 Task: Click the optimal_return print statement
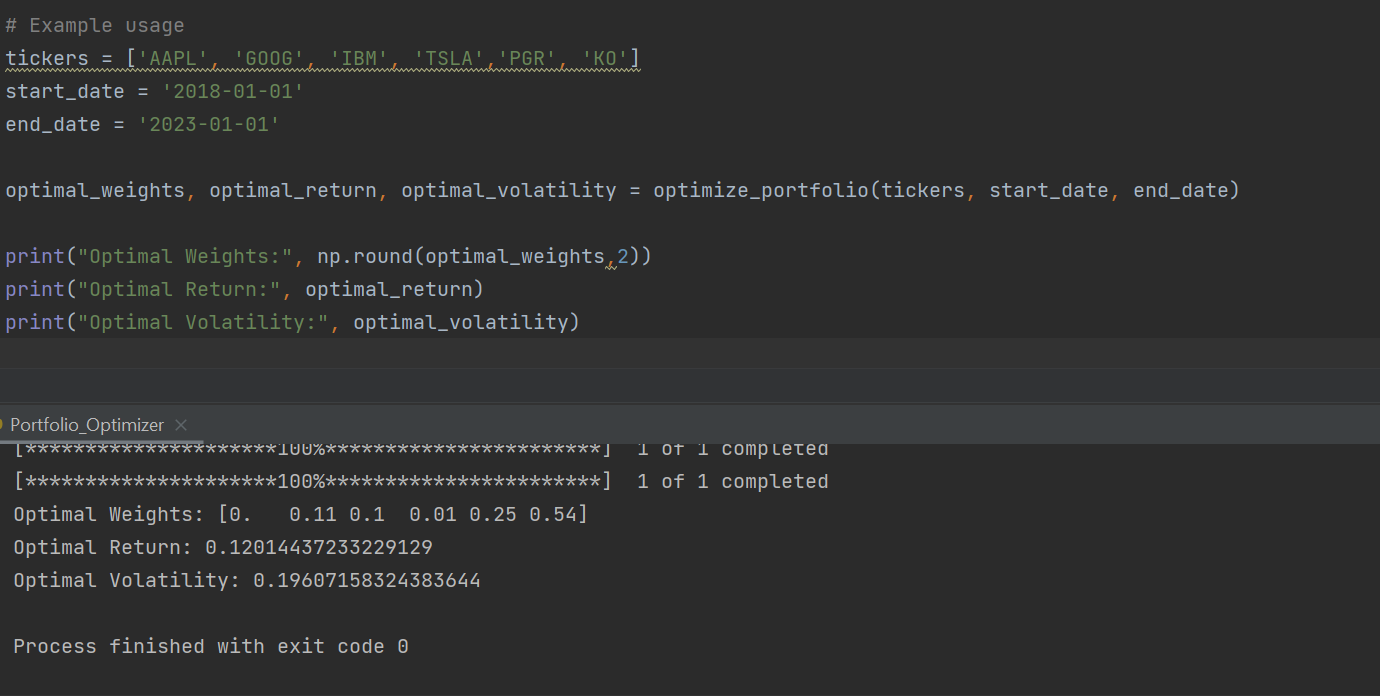pyautogui.click(x=240, y=289)
